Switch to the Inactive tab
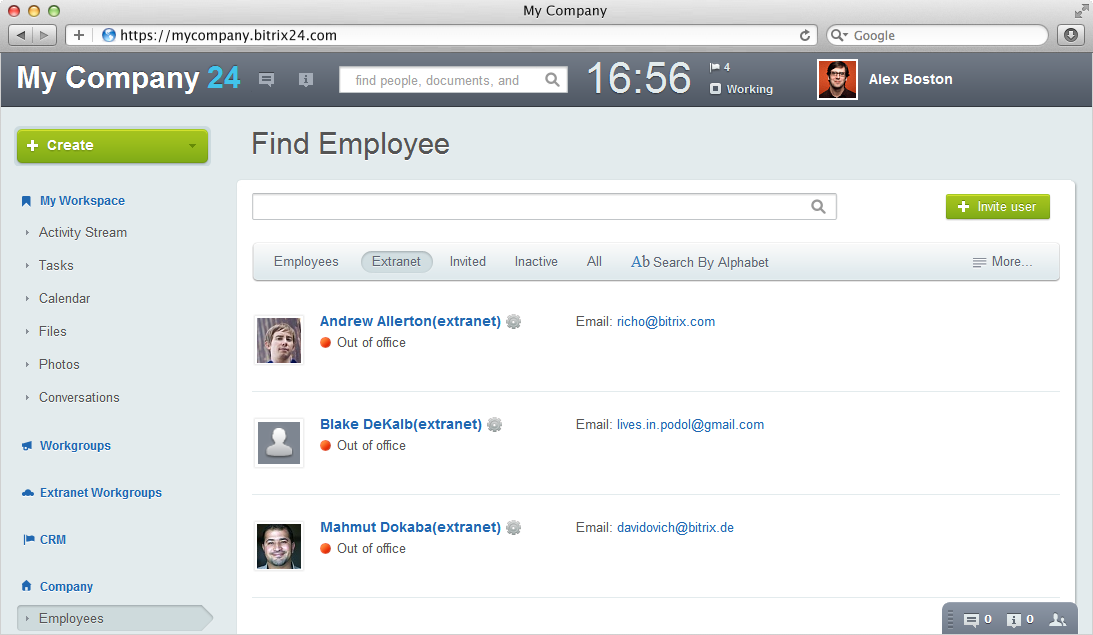The image size is (1093, 635). tap(536, 261)
